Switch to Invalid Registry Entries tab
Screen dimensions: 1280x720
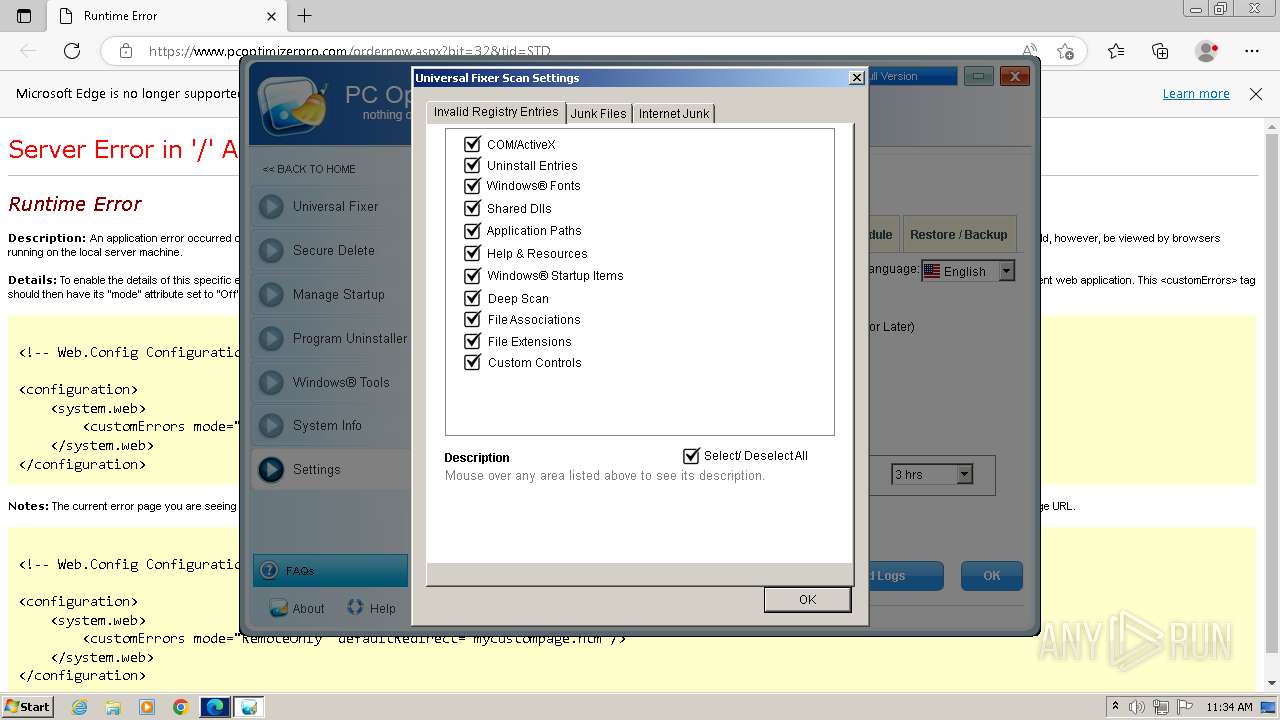[x=496, y=112]
